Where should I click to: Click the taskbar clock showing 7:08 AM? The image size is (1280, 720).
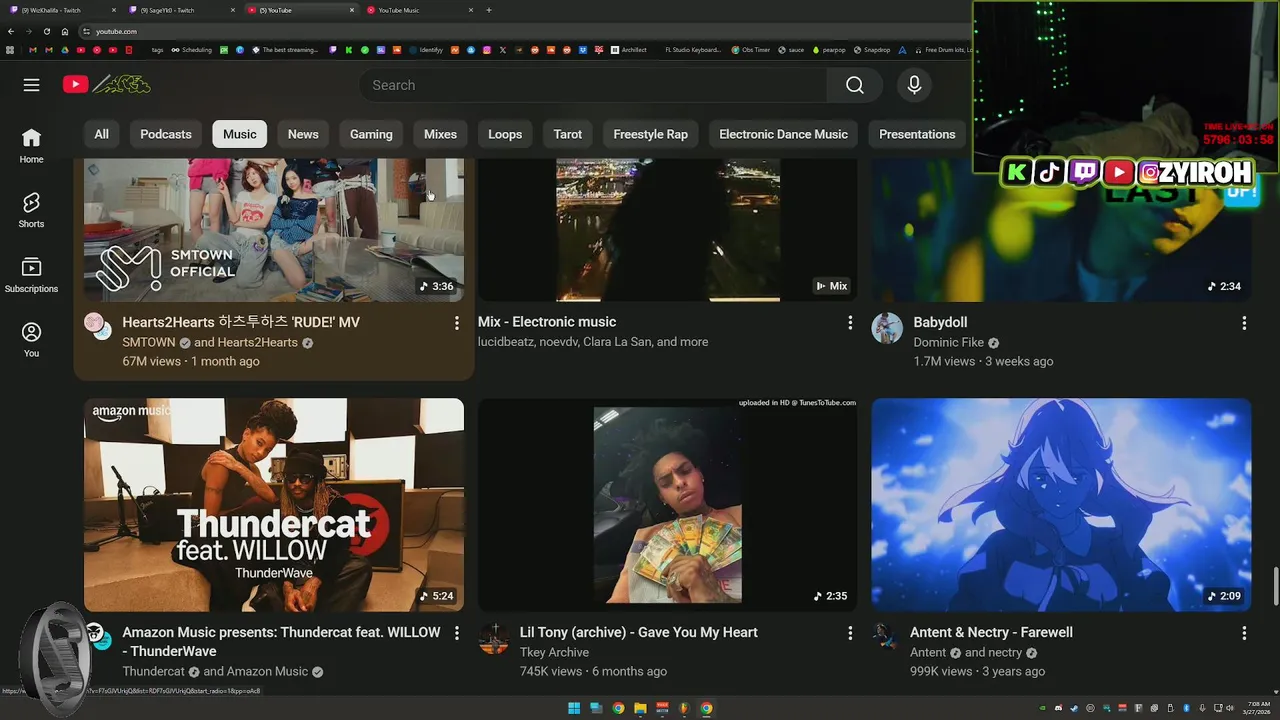pos(1259,708)
